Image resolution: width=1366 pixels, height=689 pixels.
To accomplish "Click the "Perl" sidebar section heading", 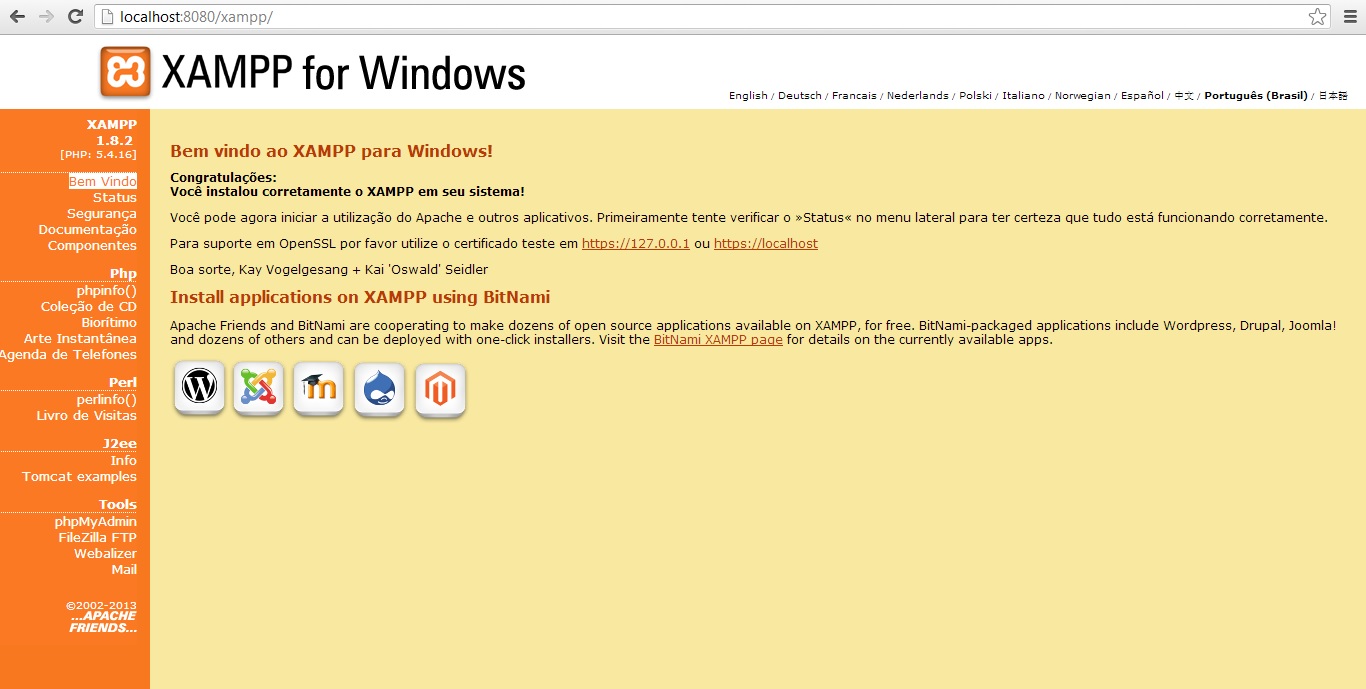I will 123,383.
